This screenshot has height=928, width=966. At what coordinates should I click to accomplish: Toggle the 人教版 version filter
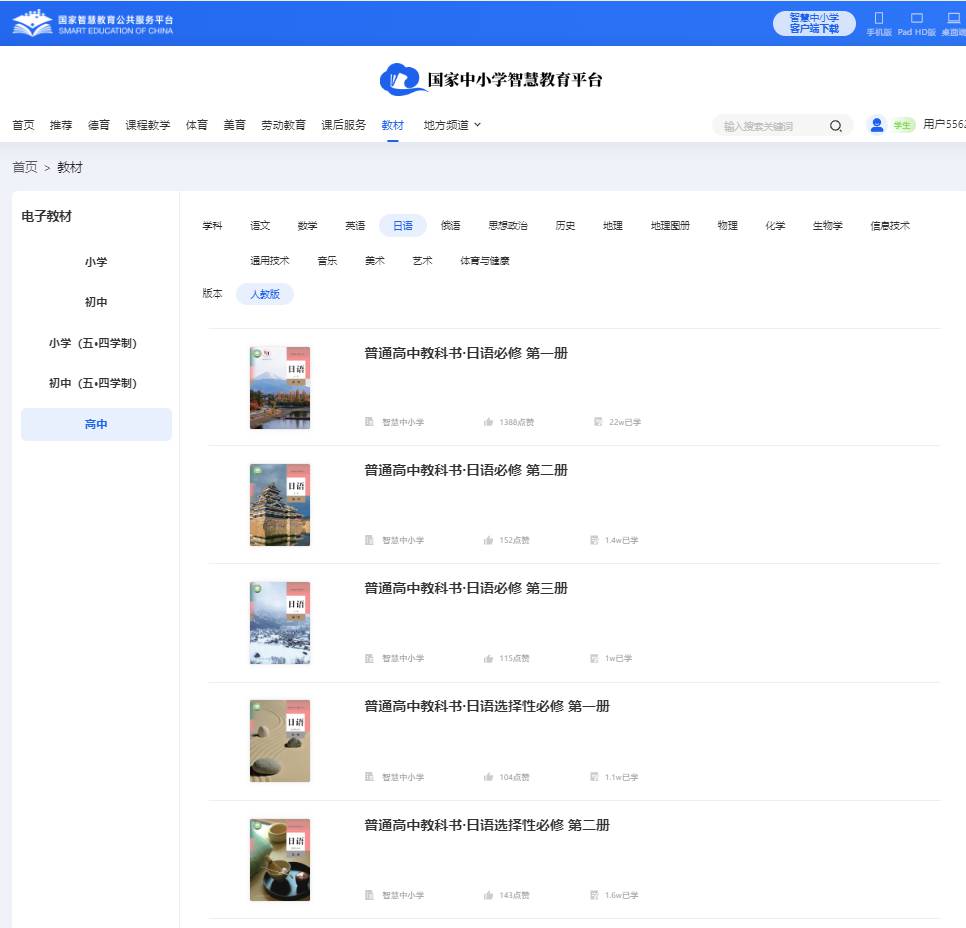coord(264,293)
